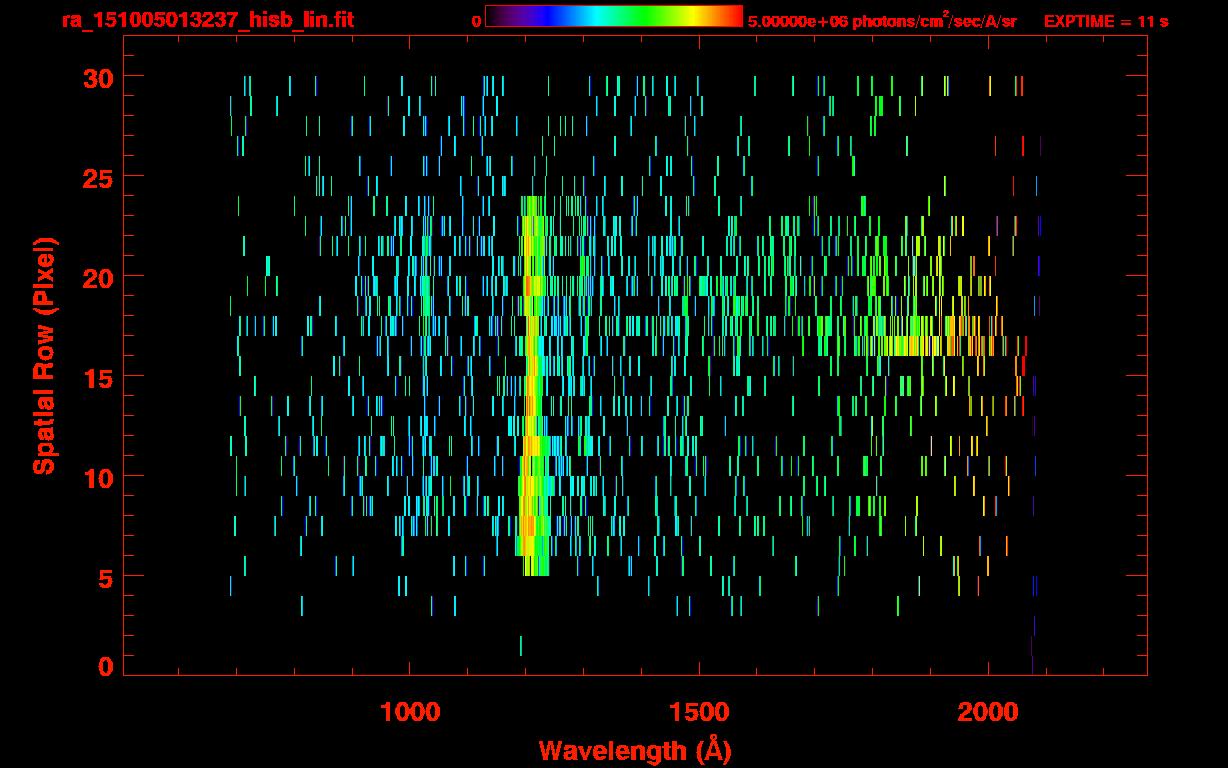Screen dimensions: 1228x768
Task: Click the bright yellow vertical emission line near 1216 Å
Action: pyautogui.click(x=532, y=386)
